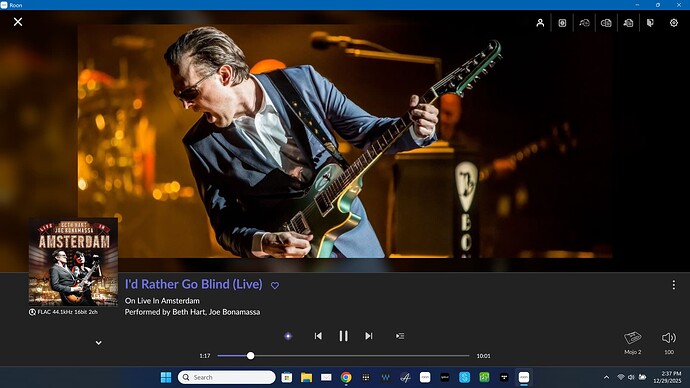The image size is (690, 388).
Task: Click the active Roon taskbar icon
Action: [524, 377]
